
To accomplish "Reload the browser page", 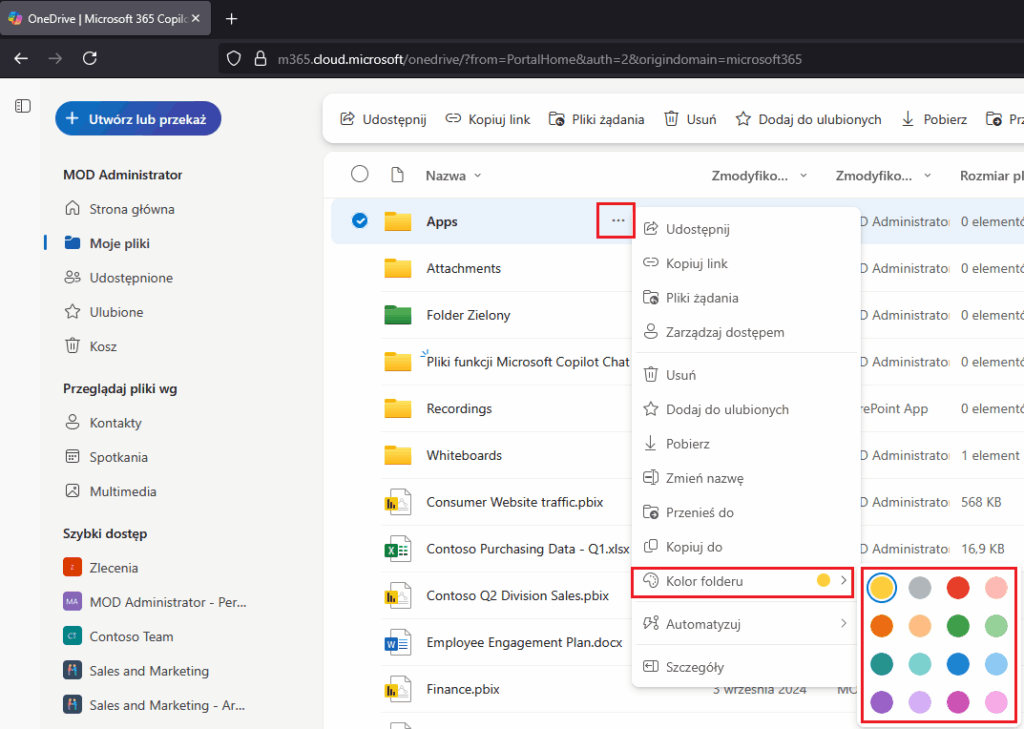I will [x=90, y=58].
